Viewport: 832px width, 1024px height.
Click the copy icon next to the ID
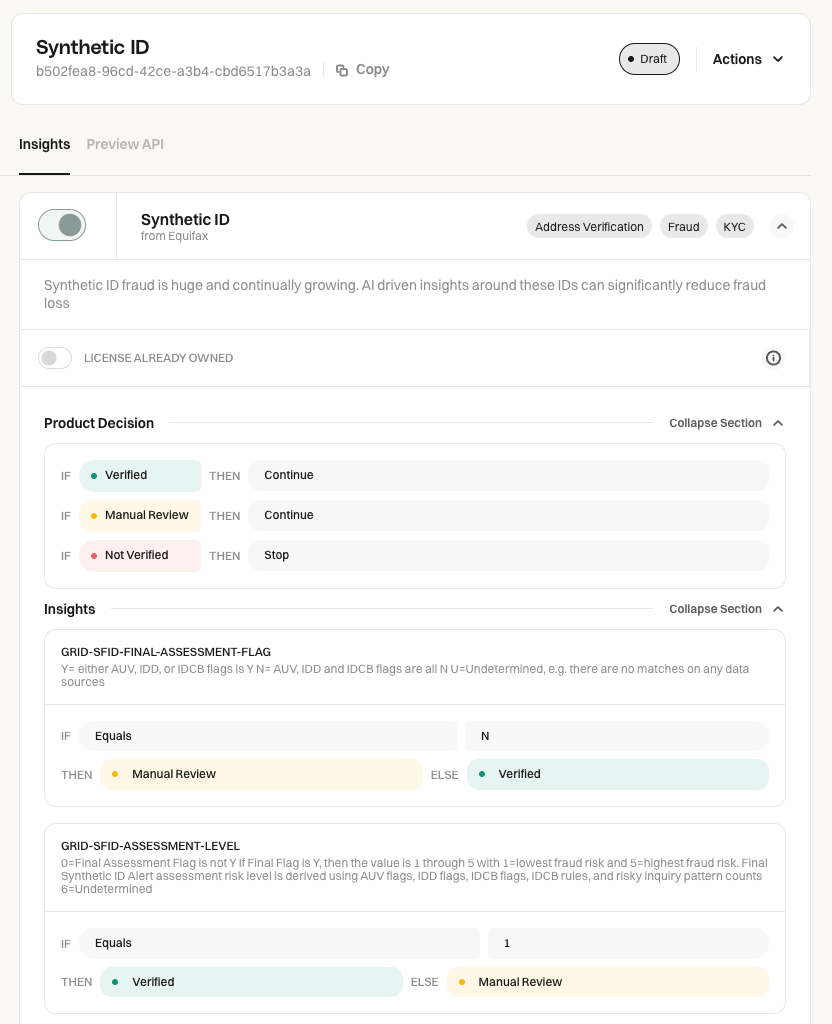point(342,70)
